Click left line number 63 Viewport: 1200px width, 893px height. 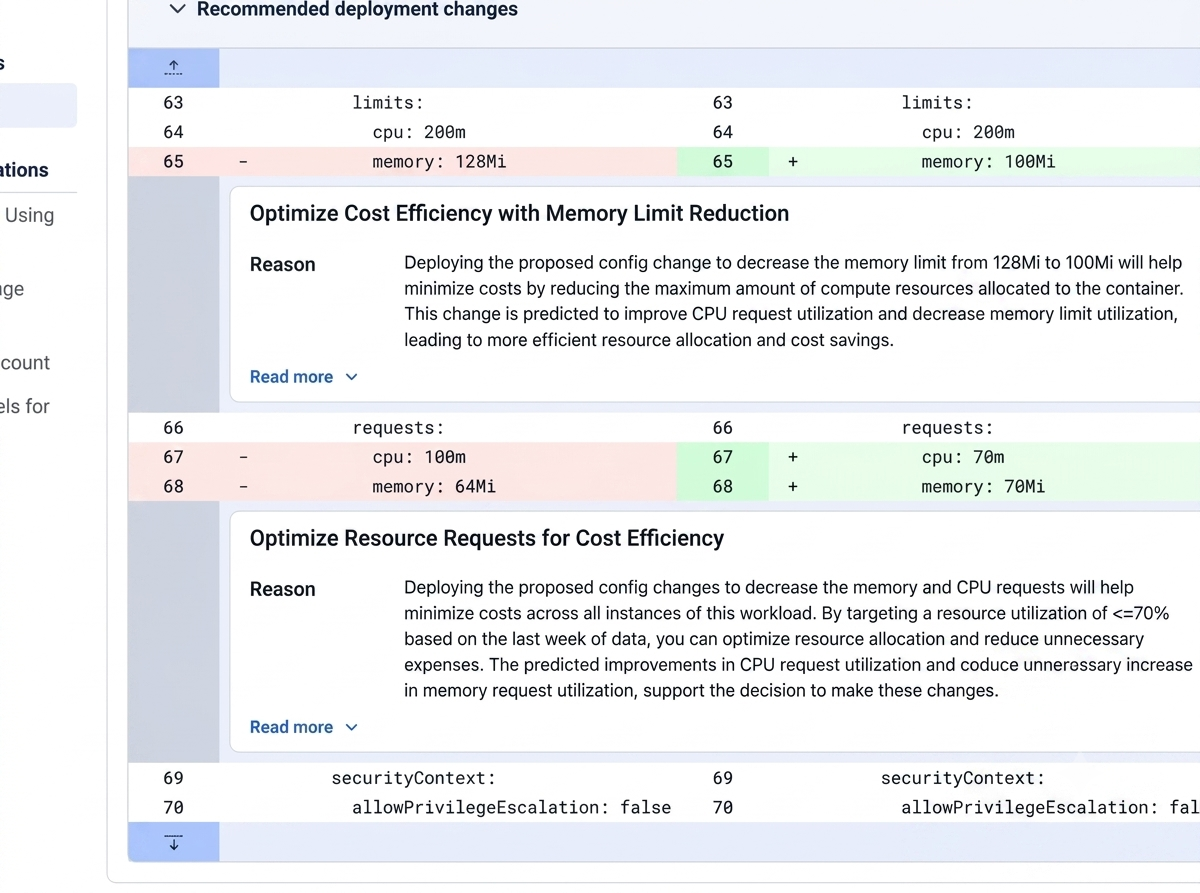coord(173,102)
